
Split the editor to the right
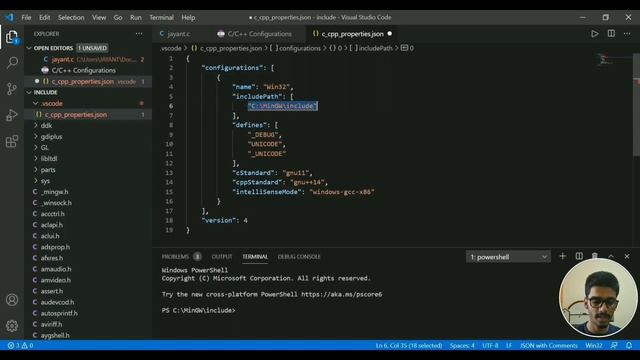tap(611, 34)
